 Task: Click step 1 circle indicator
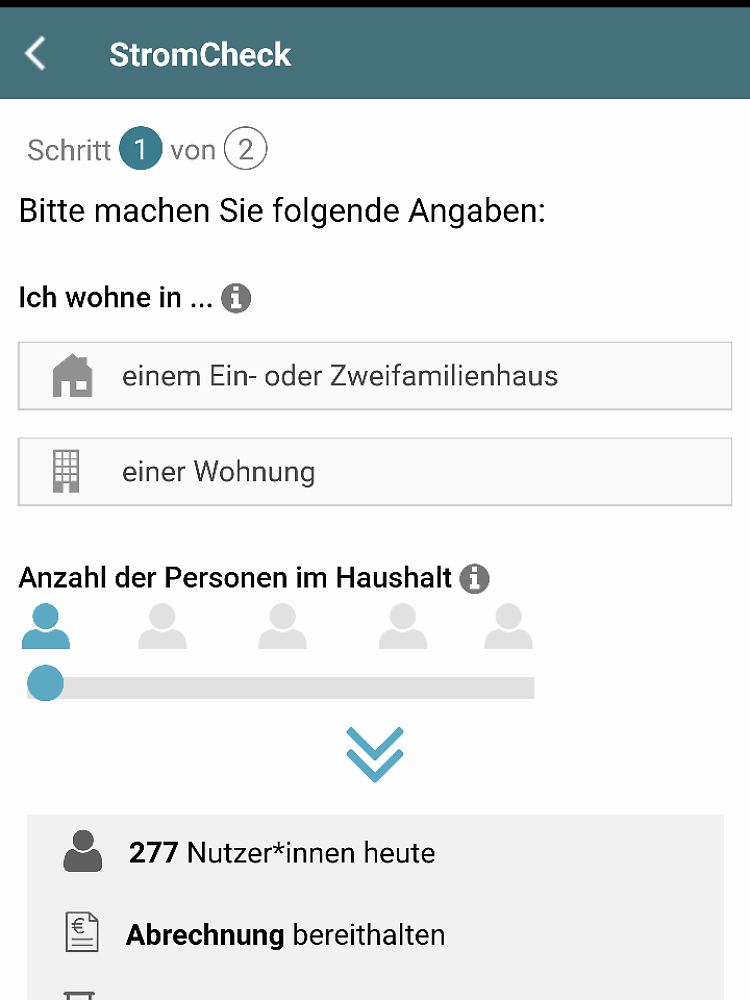(140, 149)
